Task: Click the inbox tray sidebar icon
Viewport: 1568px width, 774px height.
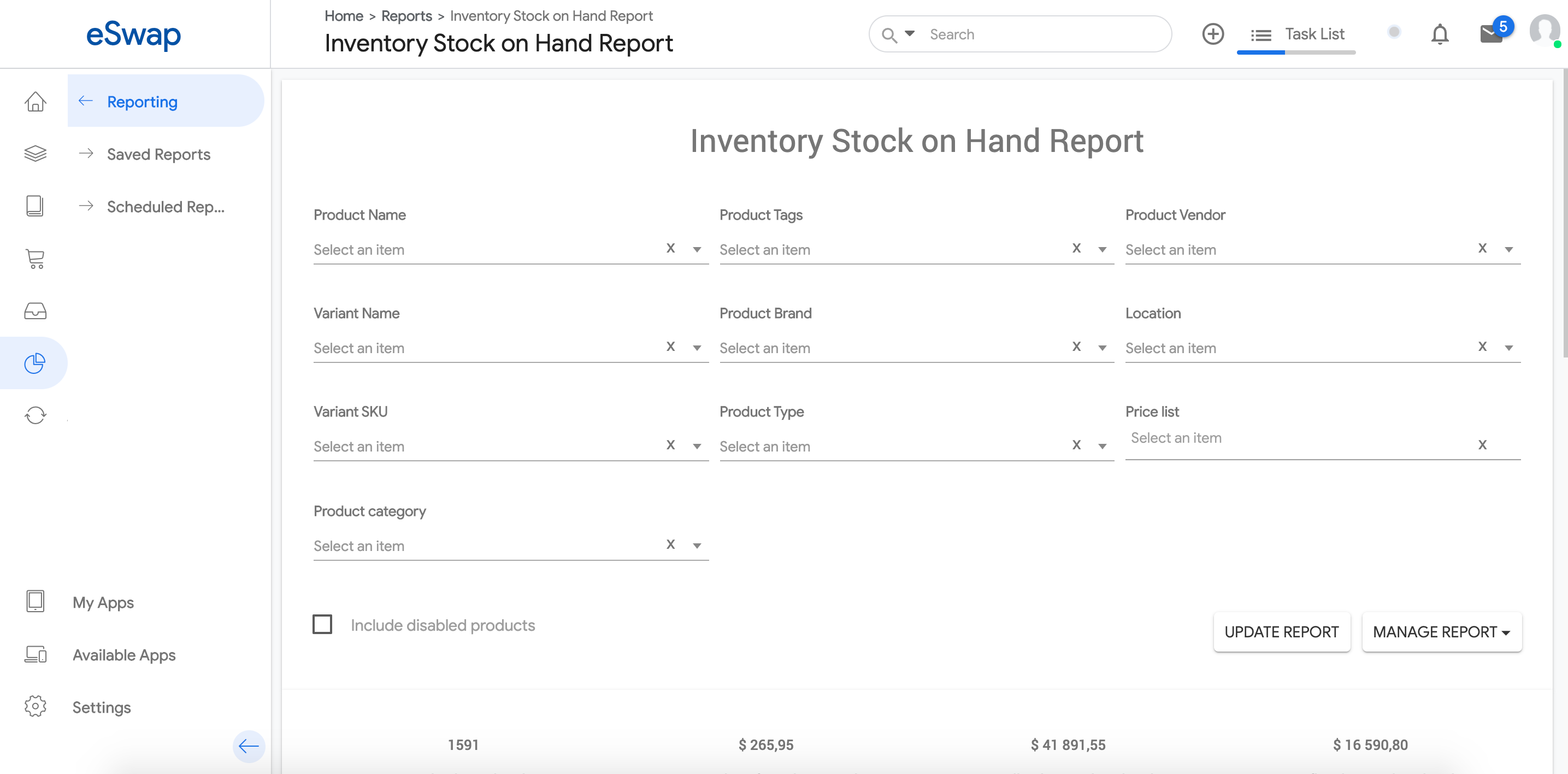Action: [x=36, y=311]
